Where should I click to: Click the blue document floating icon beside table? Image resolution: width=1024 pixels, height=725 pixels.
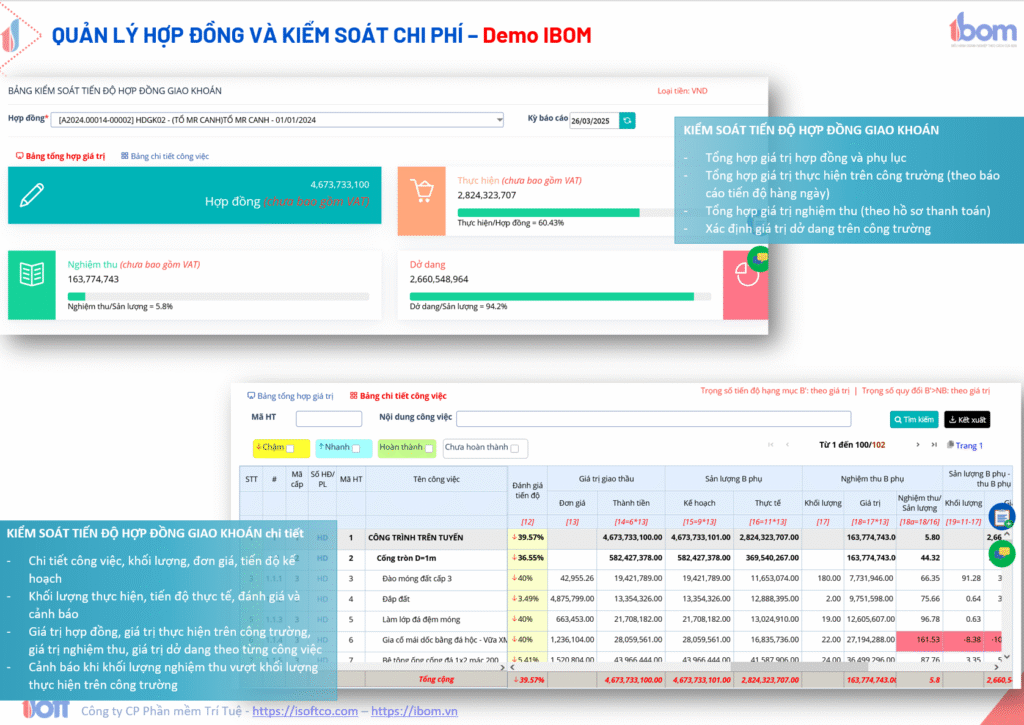coord(1001,517)
